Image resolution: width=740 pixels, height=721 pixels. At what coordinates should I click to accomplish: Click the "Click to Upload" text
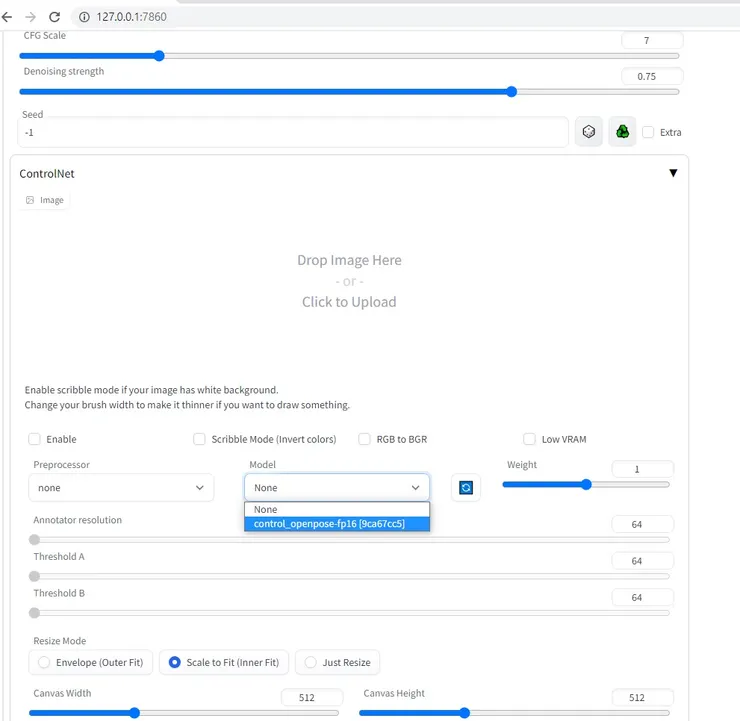[x=349, y=302]
